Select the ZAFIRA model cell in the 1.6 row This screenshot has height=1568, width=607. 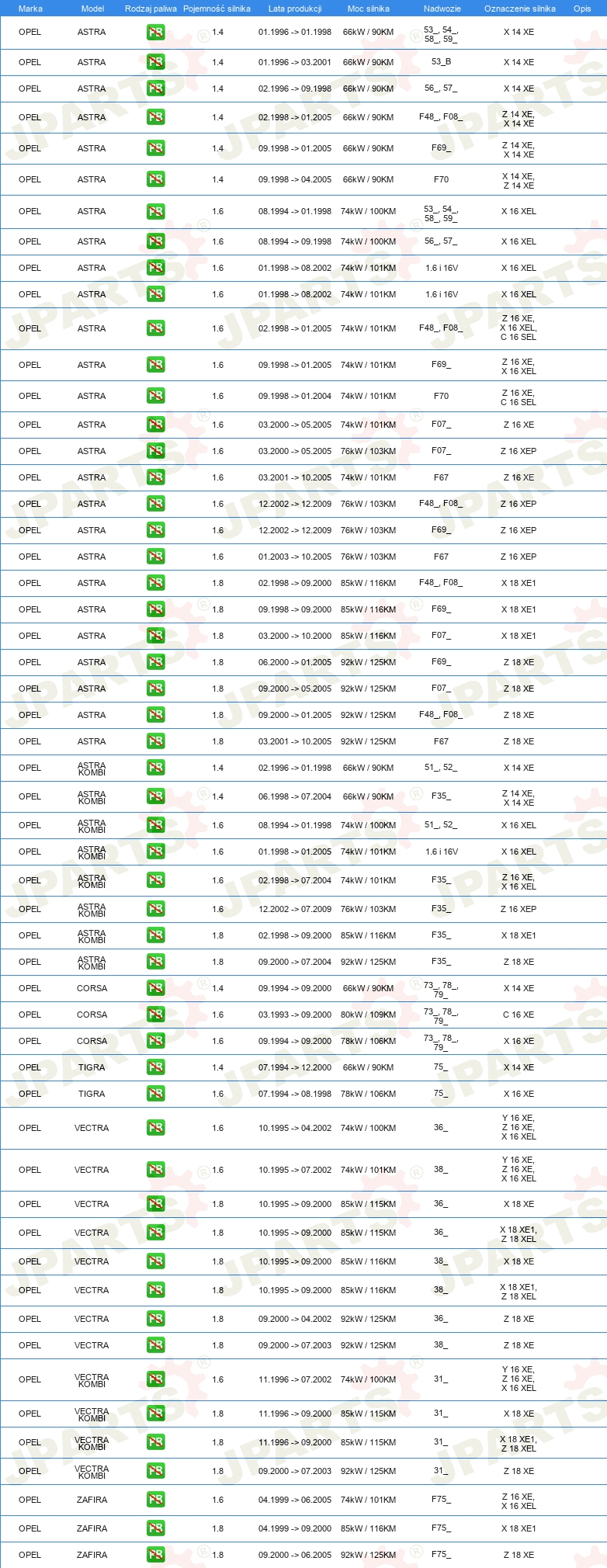(x=92, y=1500)
